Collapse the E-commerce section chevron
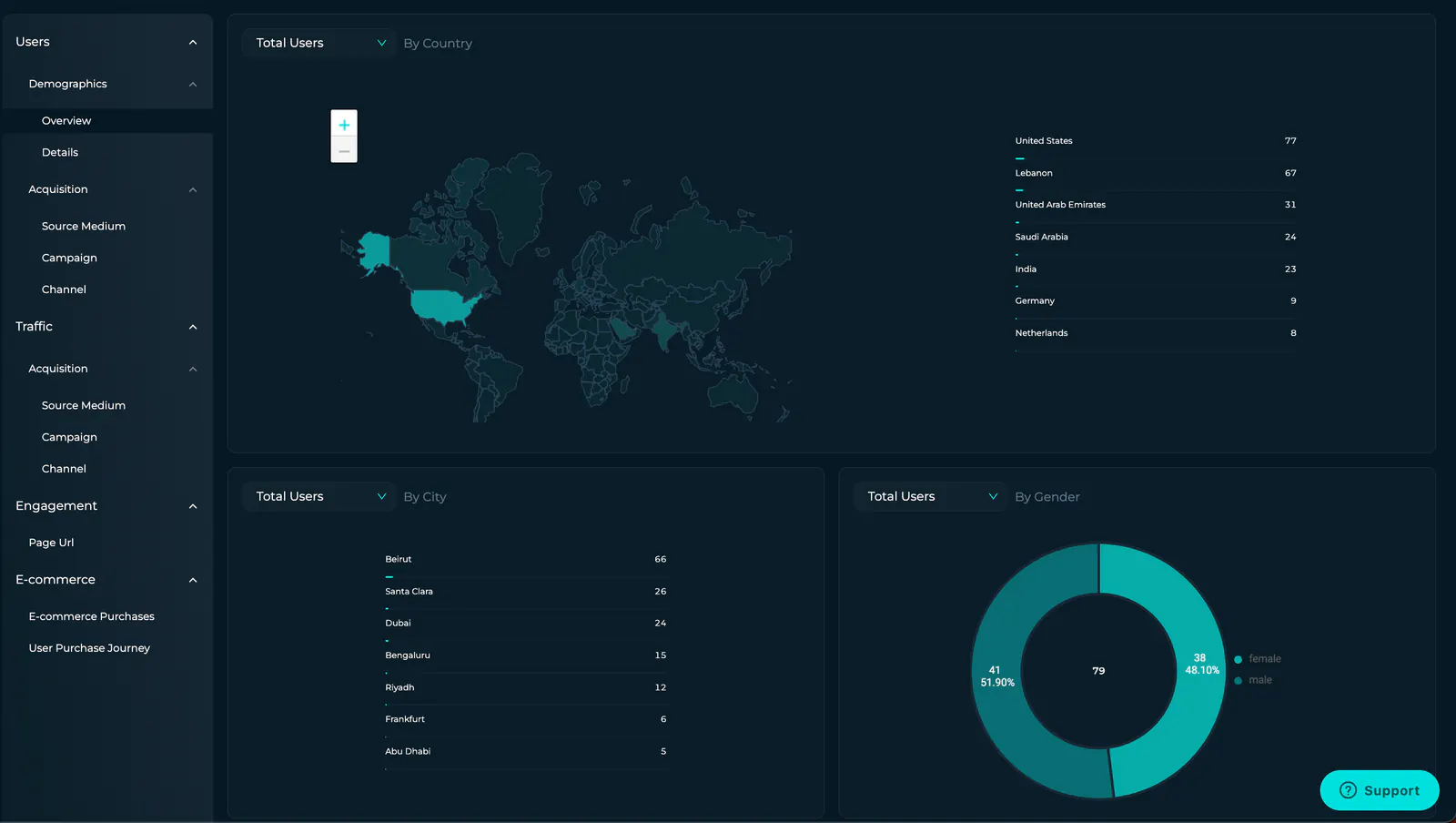The height and width of the screenshot is (823, 1456). 193,580
